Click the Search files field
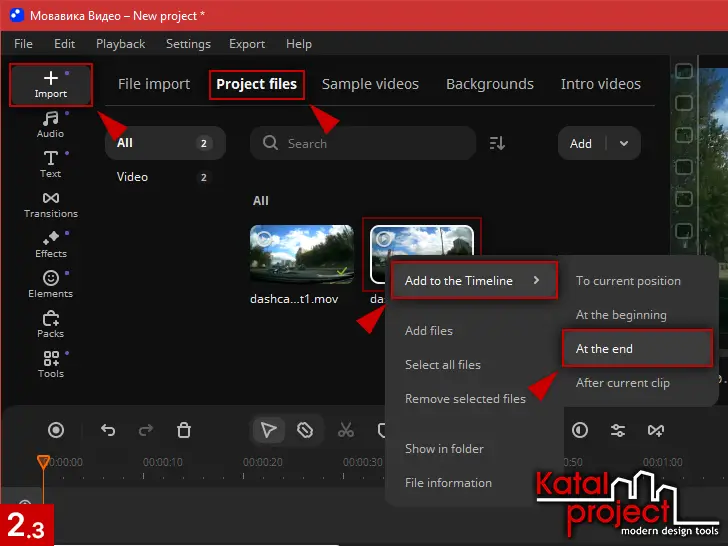728x546 pixels. (360, 144)
